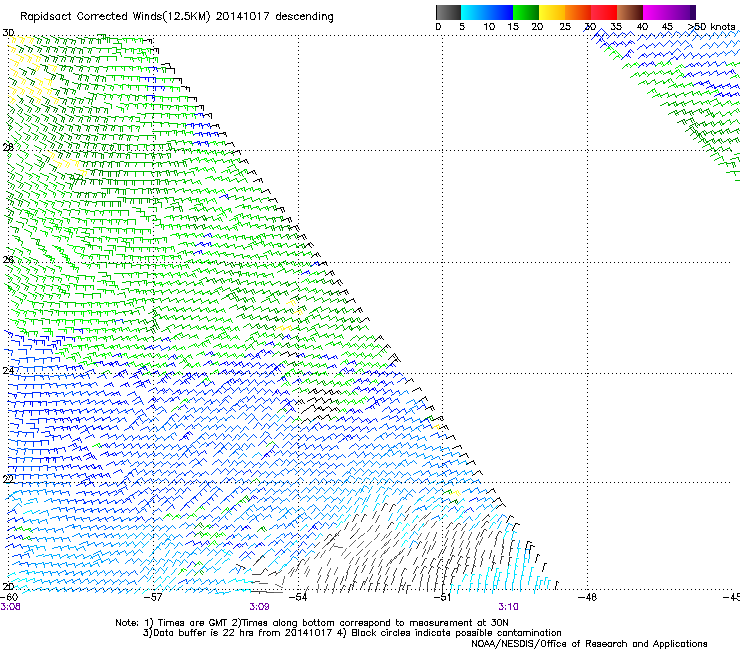
Task: Select the gray 0-5 knots legend swatch
Action: tap(448, 12)
